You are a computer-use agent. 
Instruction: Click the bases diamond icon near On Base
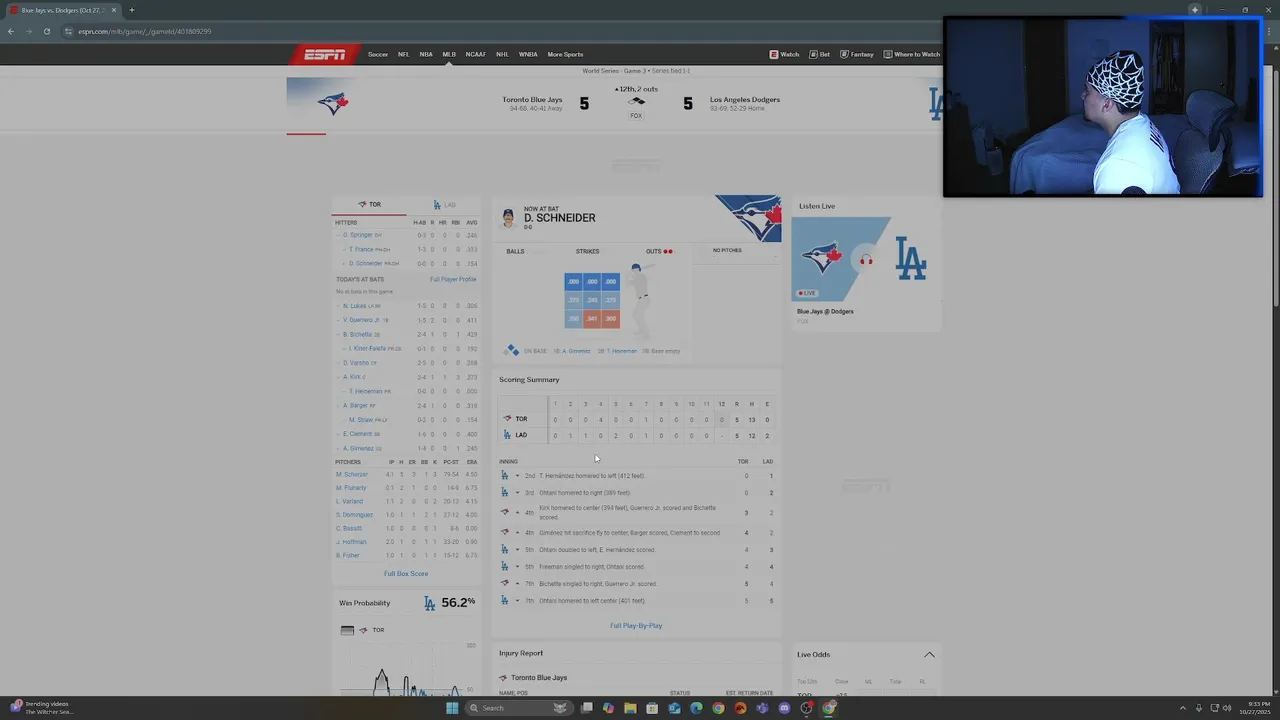tap(512, 350)
